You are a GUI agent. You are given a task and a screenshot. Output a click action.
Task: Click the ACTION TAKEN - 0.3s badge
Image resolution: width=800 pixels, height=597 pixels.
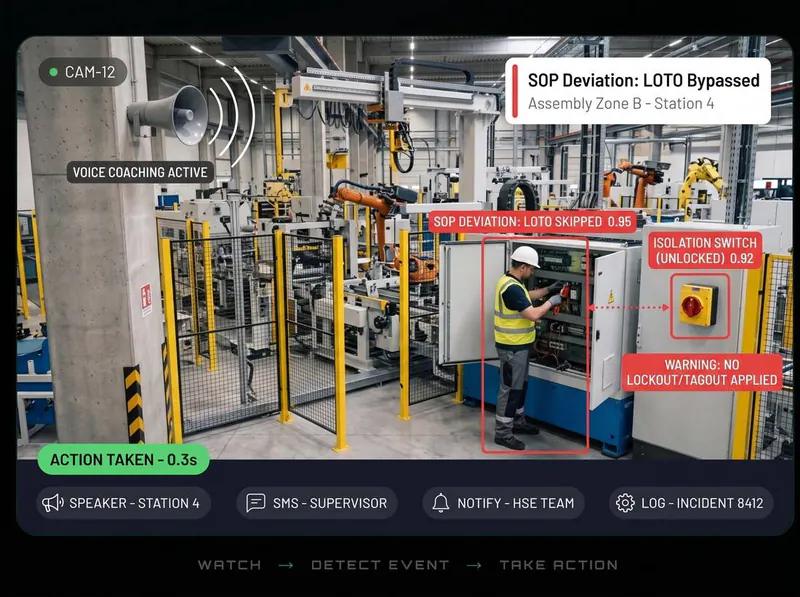[x=123, y=459]
